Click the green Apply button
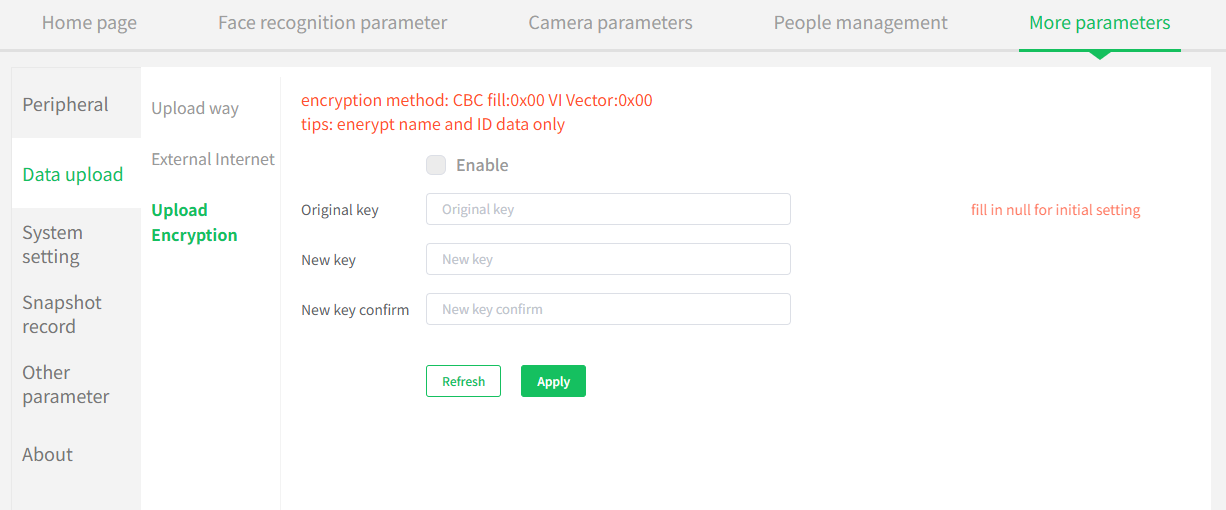 pyautogui.click(x=553, y=381)
